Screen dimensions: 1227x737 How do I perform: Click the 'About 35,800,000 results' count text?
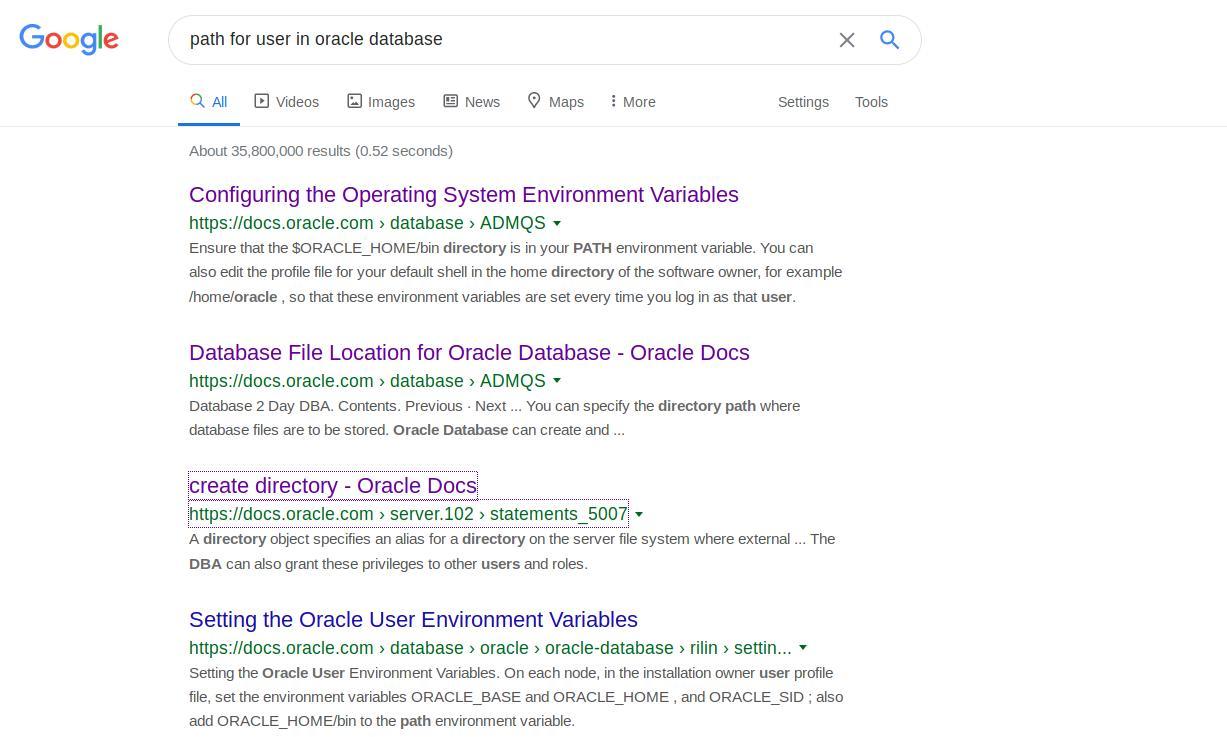(321, 151)
